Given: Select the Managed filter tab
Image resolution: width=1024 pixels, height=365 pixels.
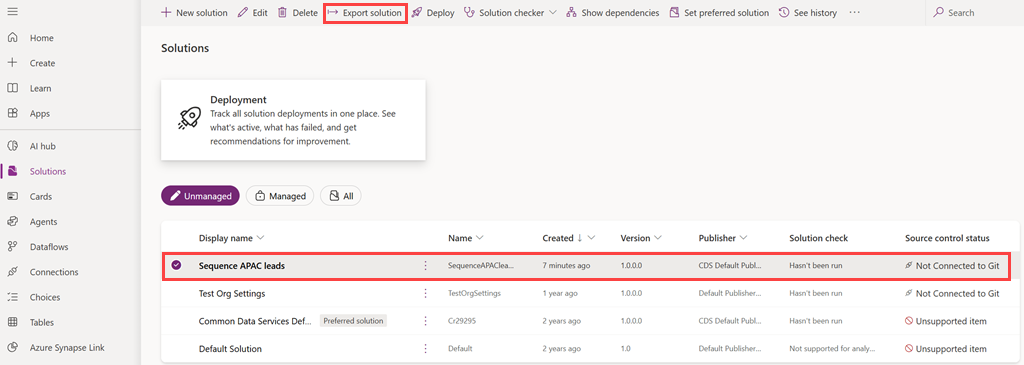Looking at the screenshot, I should (280, 196).
